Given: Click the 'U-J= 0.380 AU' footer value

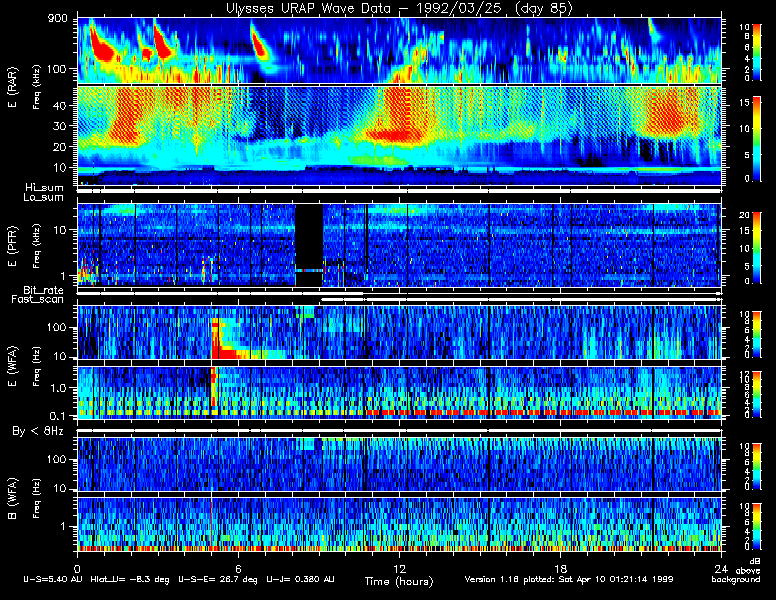Looking at the screenshot, I should click(x=300, y=579).
